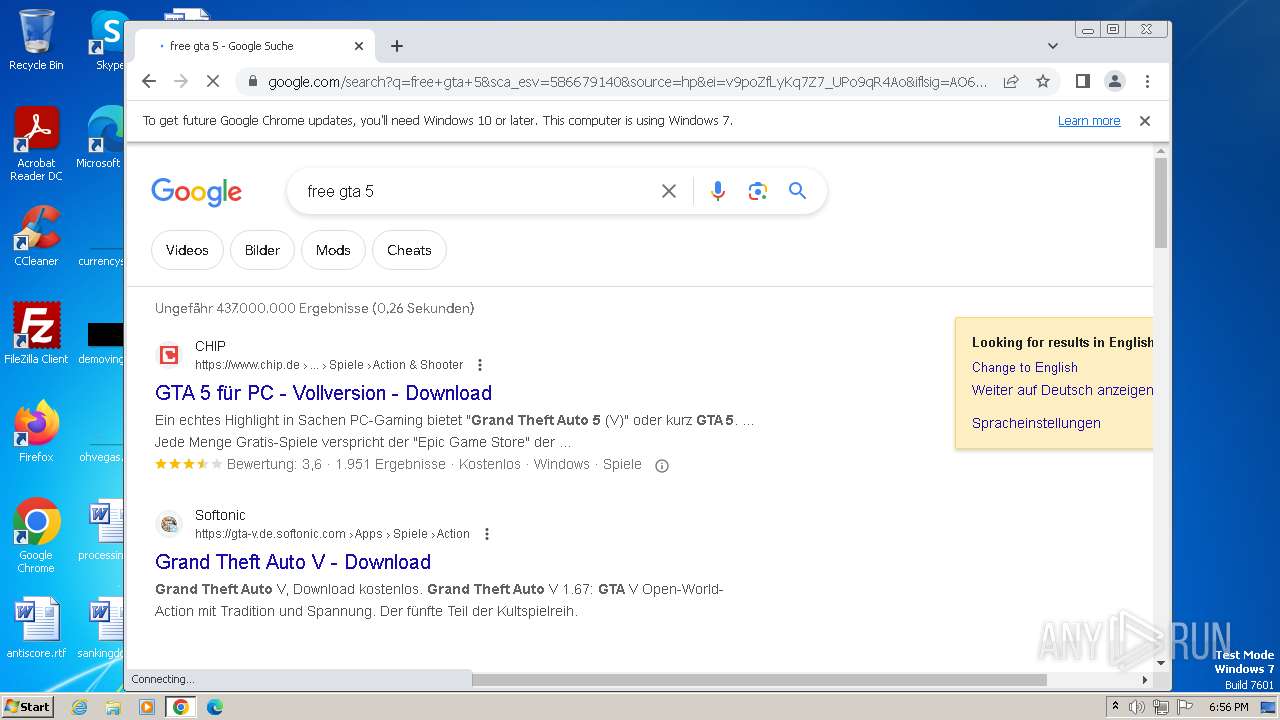Focus the 'free gta 5' search box
This screenshot has height=720, width=1280.
click(478, 191)
